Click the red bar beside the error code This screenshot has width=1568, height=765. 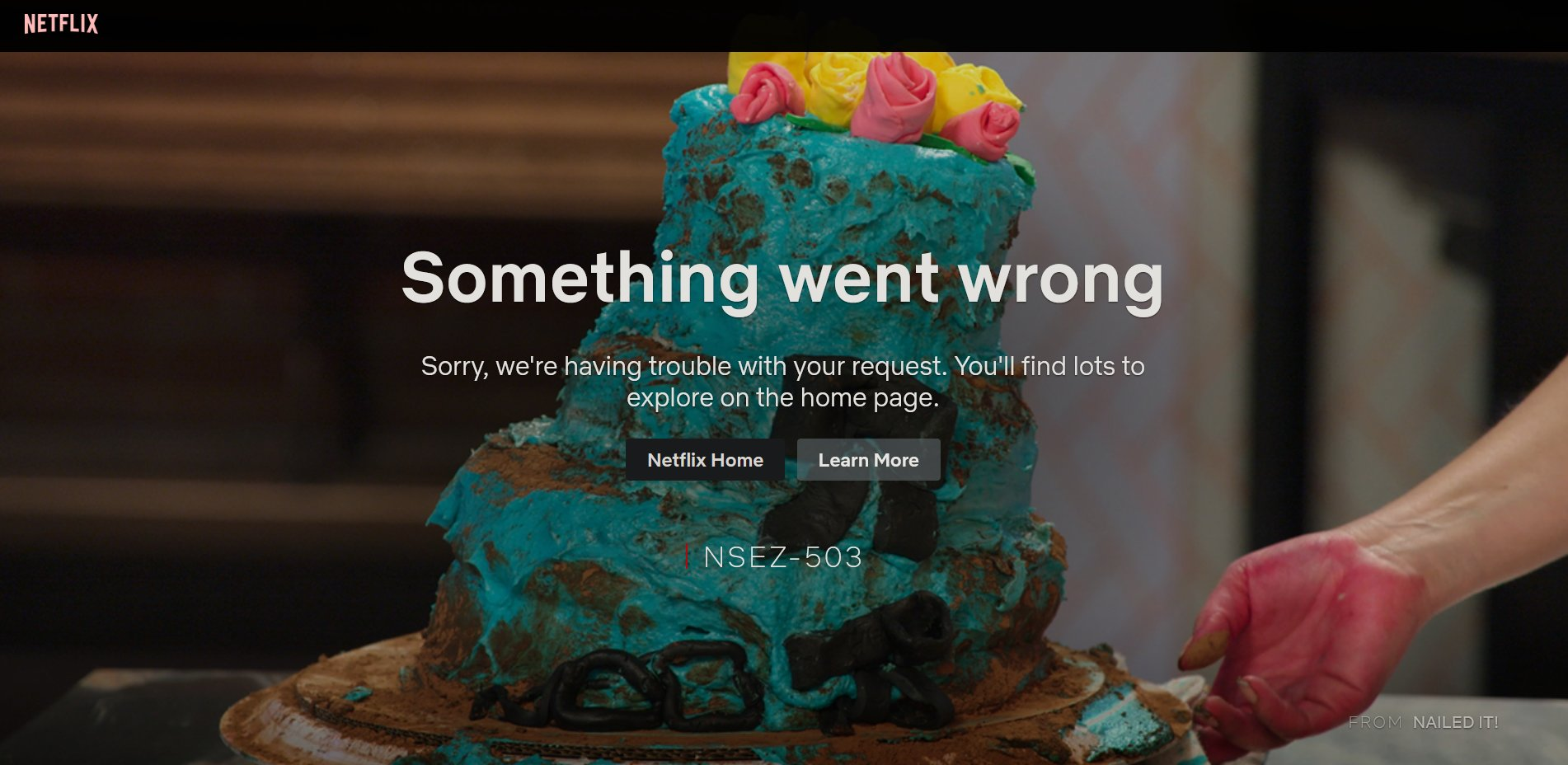tap(687, 556)
